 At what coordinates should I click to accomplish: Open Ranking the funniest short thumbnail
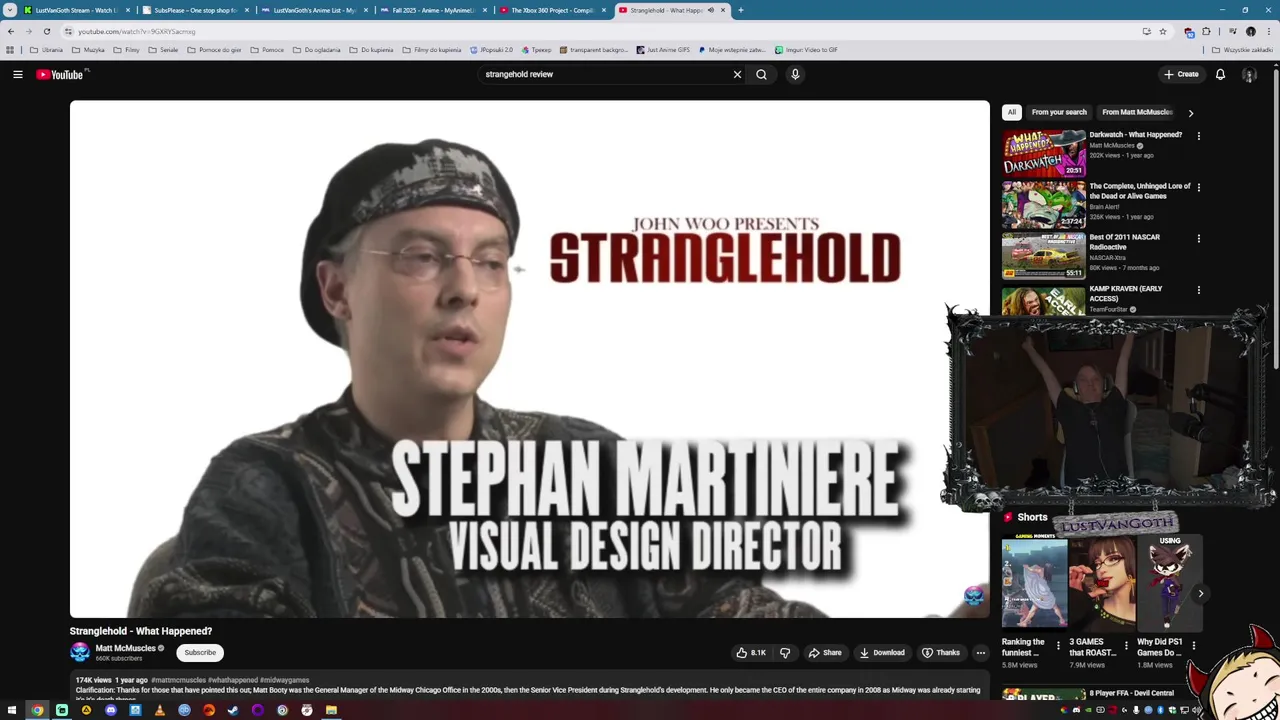tap(1034, 582)
